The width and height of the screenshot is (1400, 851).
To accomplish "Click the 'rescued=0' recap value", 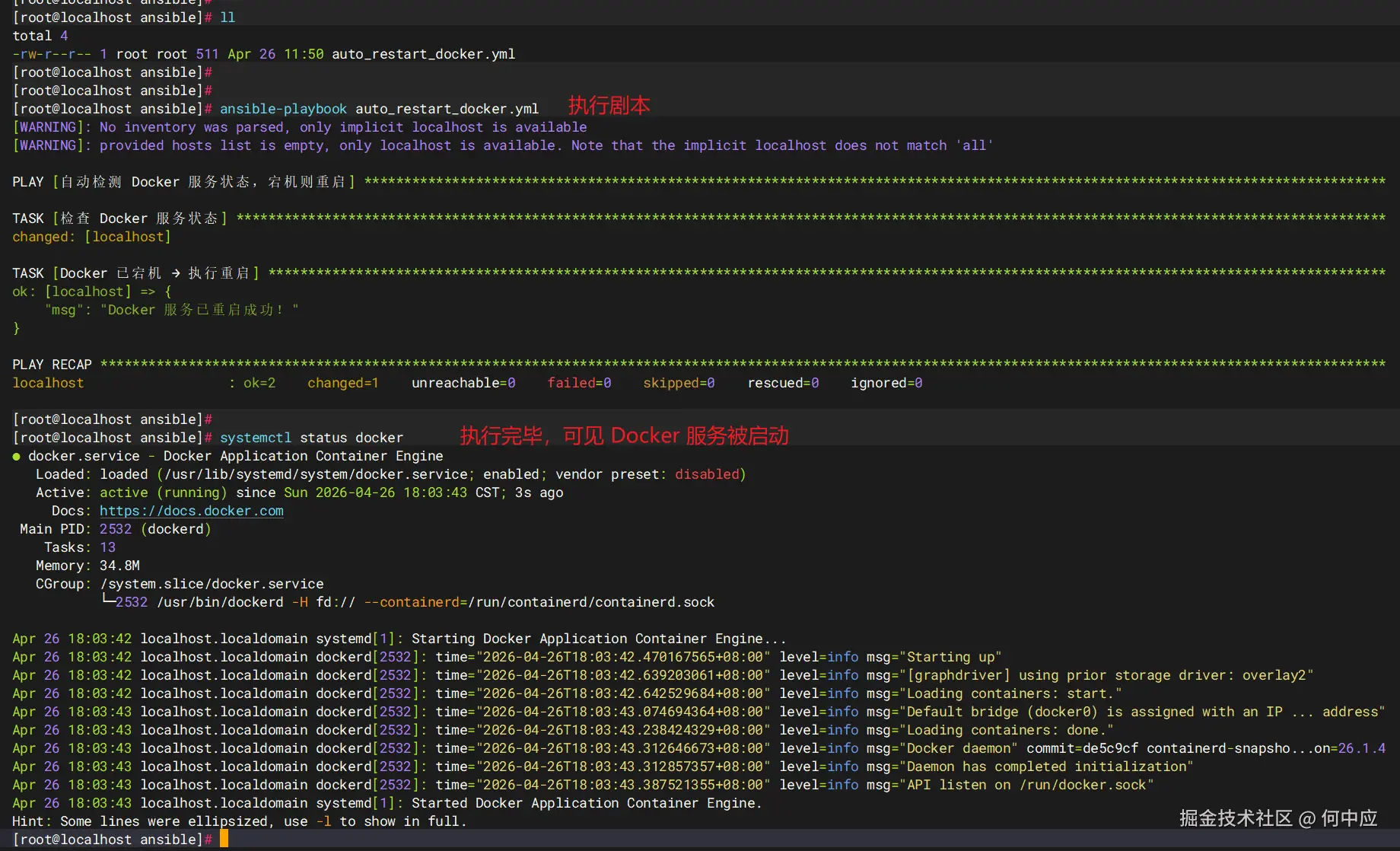I will (x=783, y=383).
